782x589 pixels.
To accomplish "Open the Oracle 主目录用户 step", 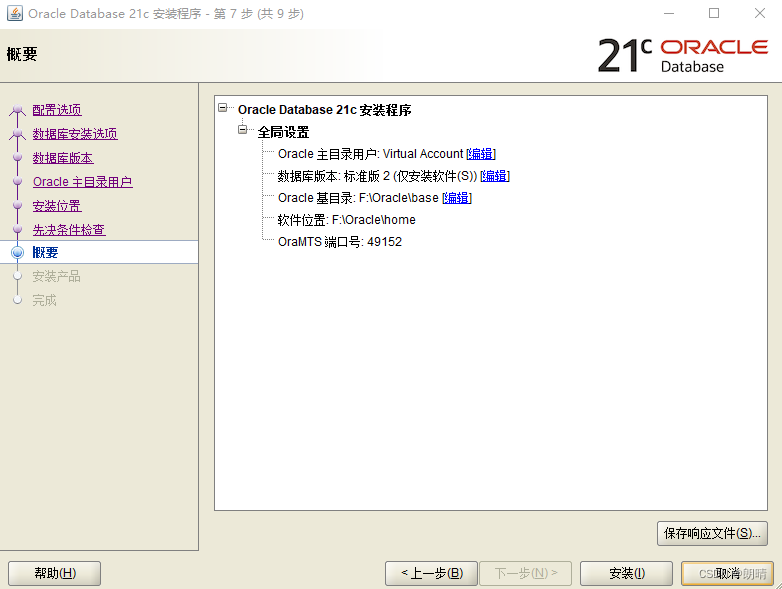I will pos(82,182).
